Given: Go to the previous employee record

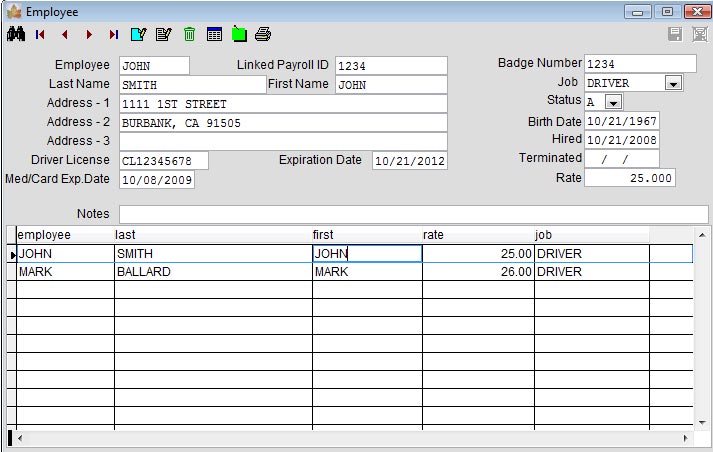Looking at the screenshot, I should click(x=65, y=35).
